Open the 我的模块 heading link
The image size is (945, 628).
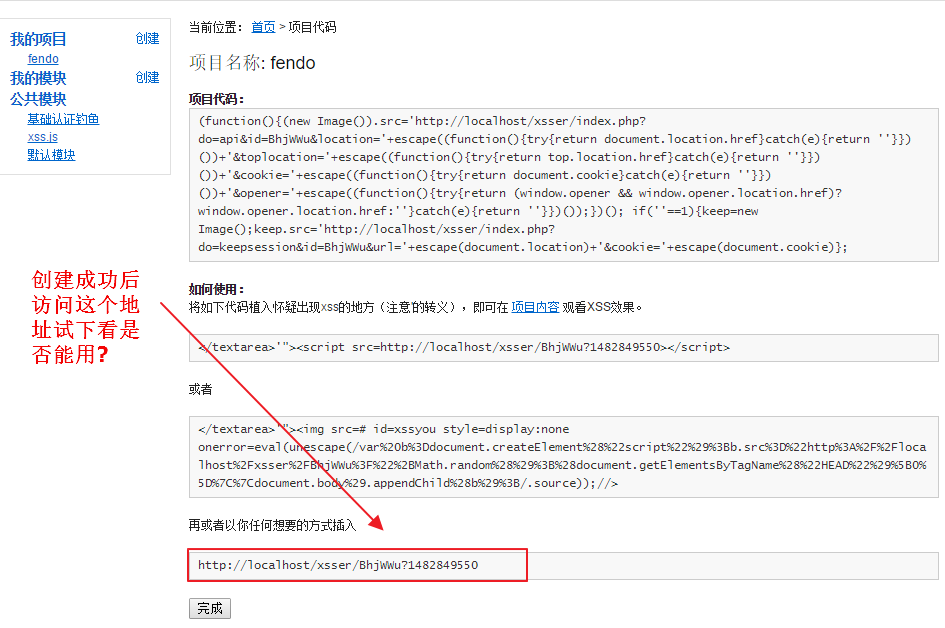(x=38, y=78)
